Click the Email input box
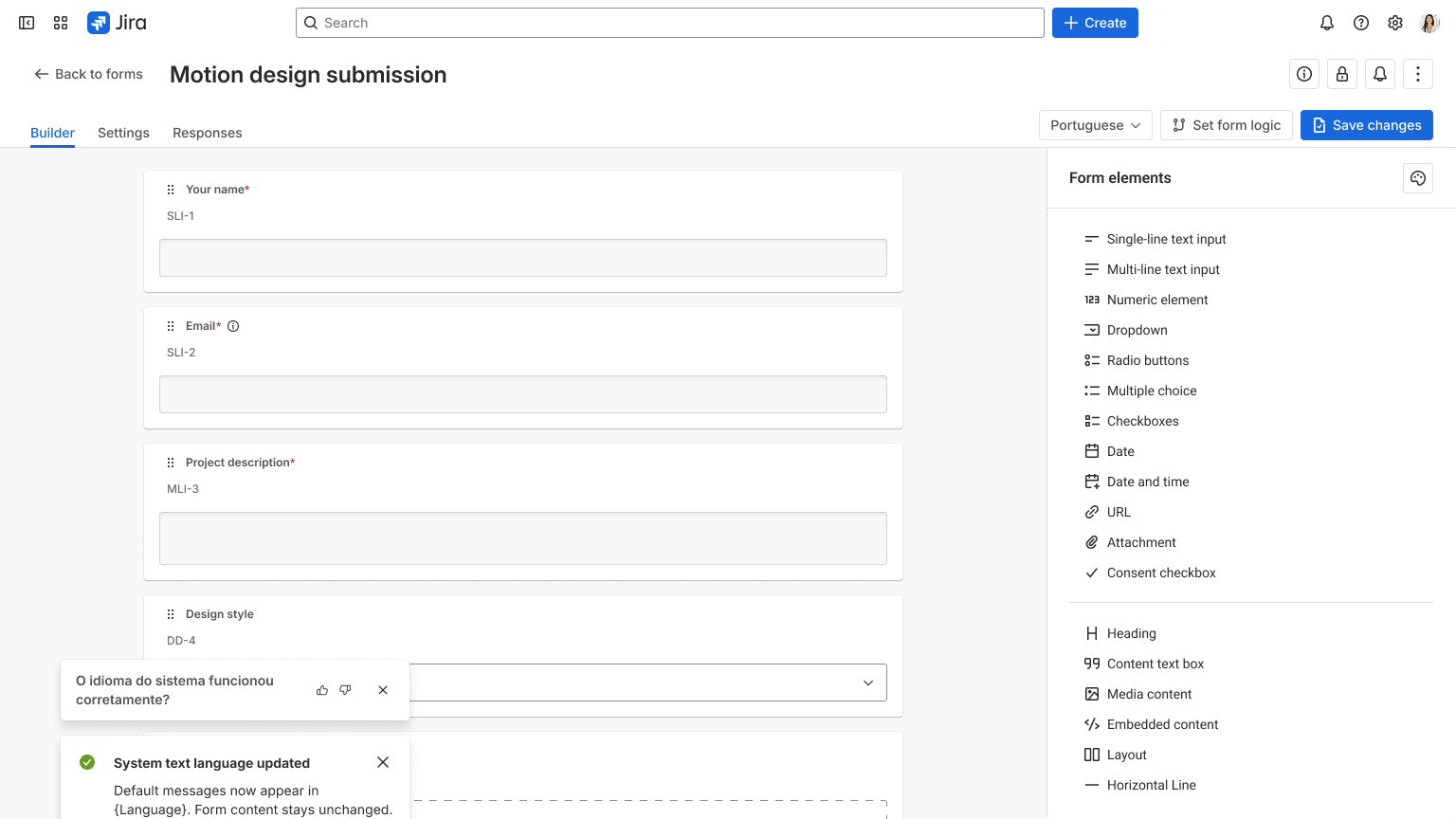 click(x=523, y=394)
